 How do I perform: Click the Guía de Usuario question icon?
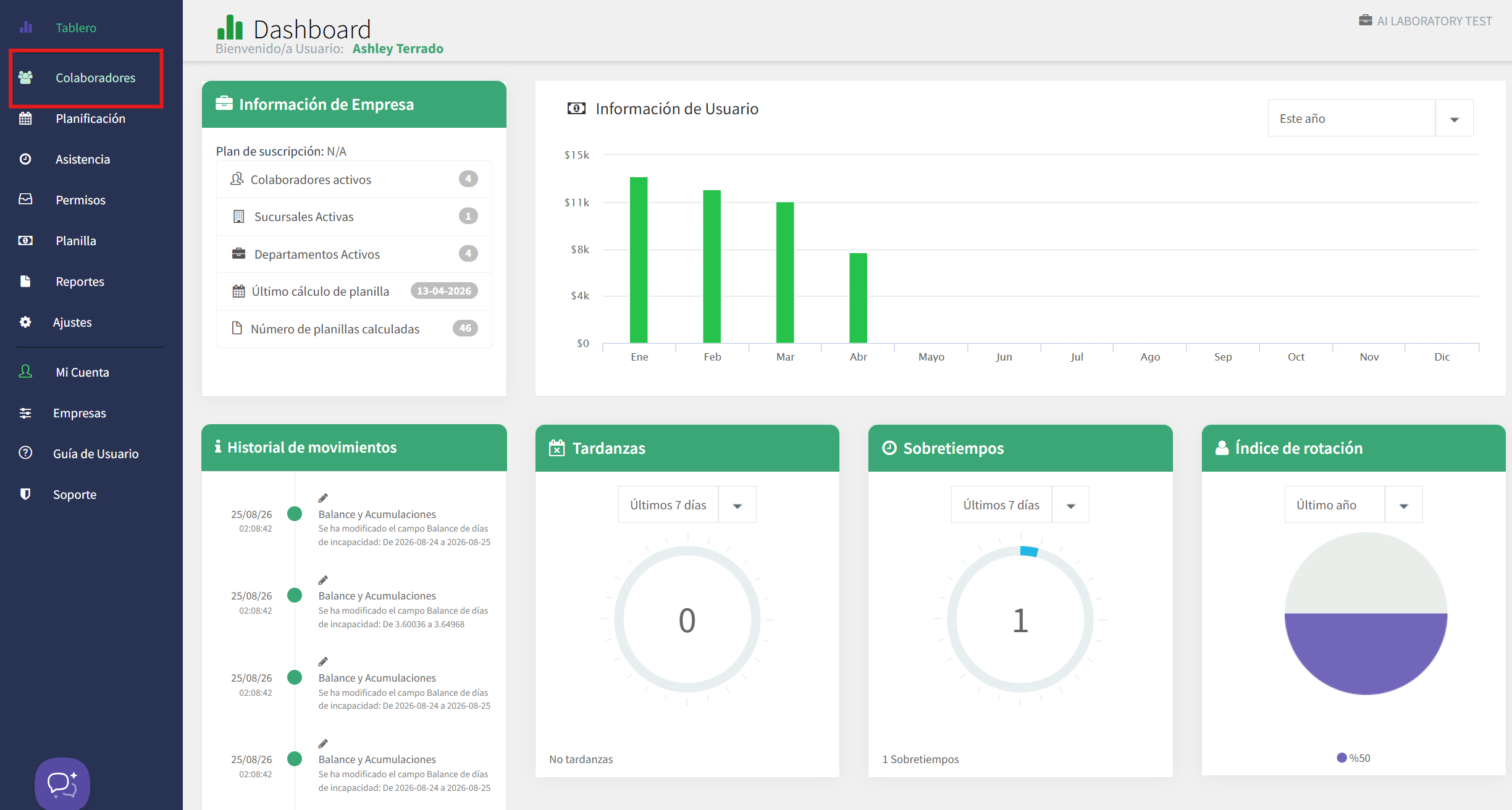pos(25,453)
